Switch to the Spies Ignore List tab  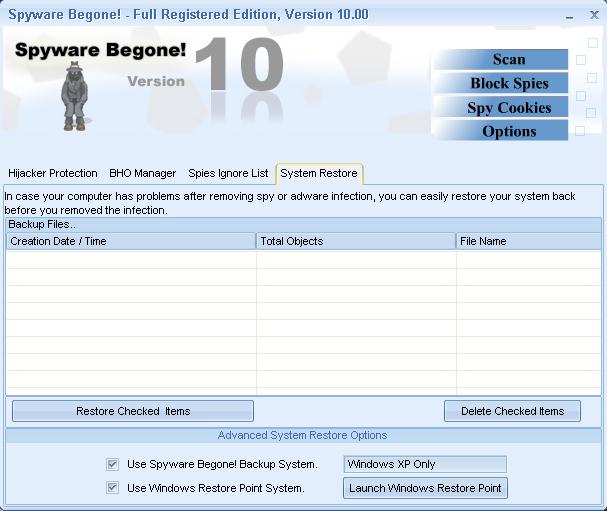coord(228,173)
